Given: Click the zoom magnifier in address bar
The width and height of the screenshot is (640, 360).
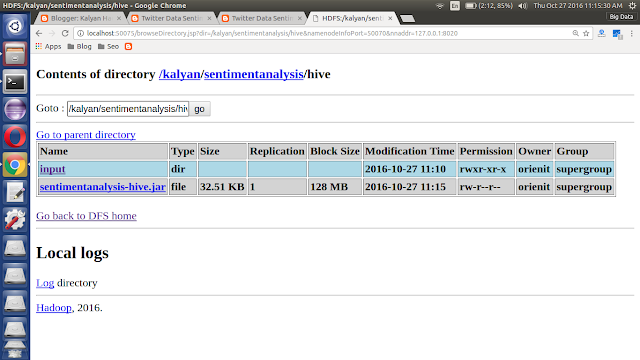Looking at the screenshot, I should (x=576, y=33).
